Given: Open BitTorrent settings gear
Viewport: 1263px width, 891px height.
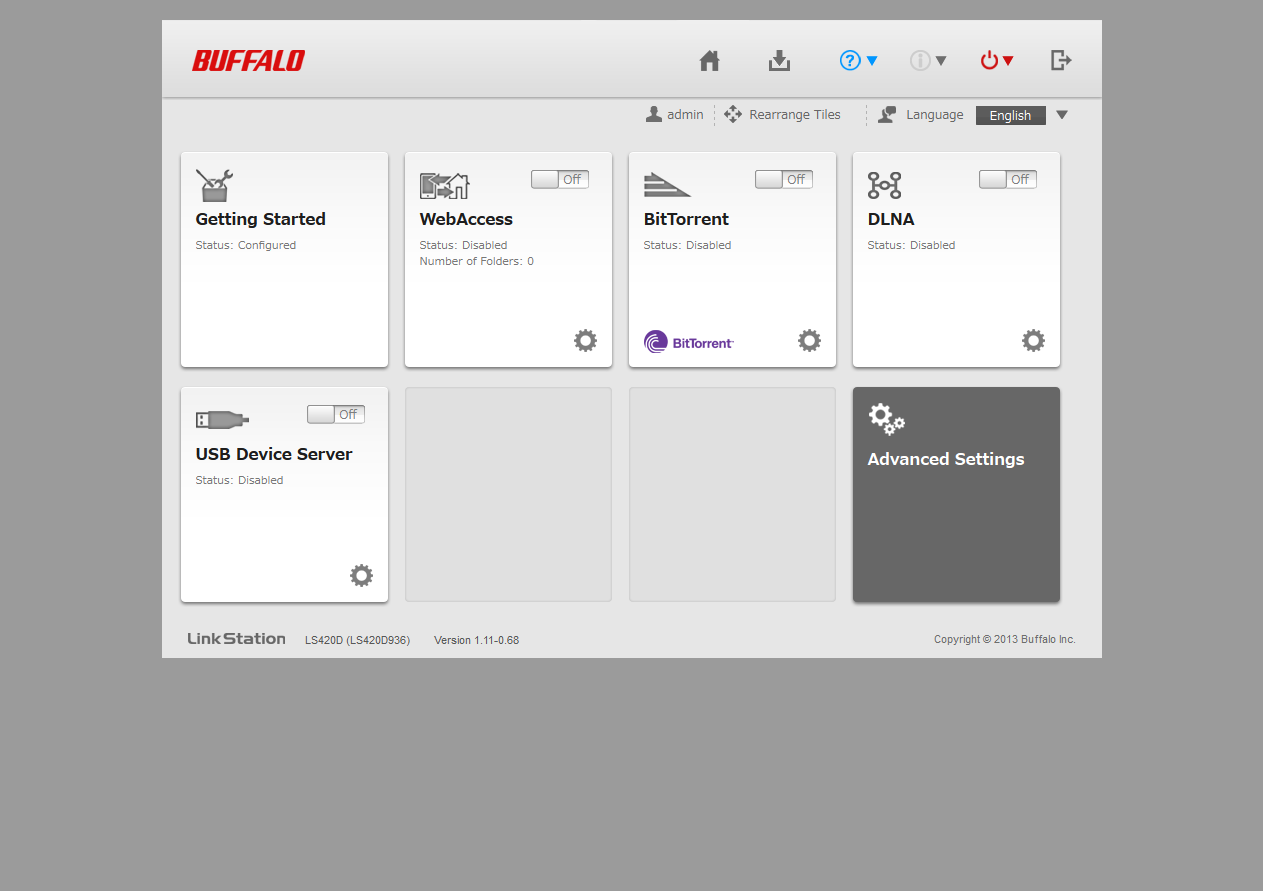Looking at the screenshot, I should (809, 341).
